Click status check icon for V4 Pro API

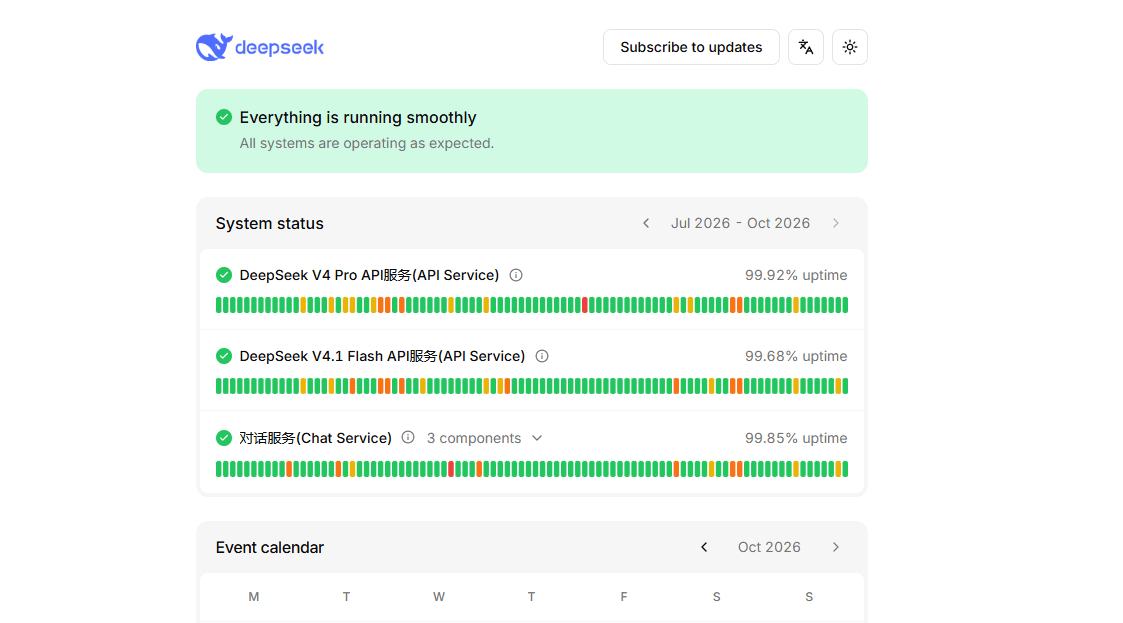224,275
